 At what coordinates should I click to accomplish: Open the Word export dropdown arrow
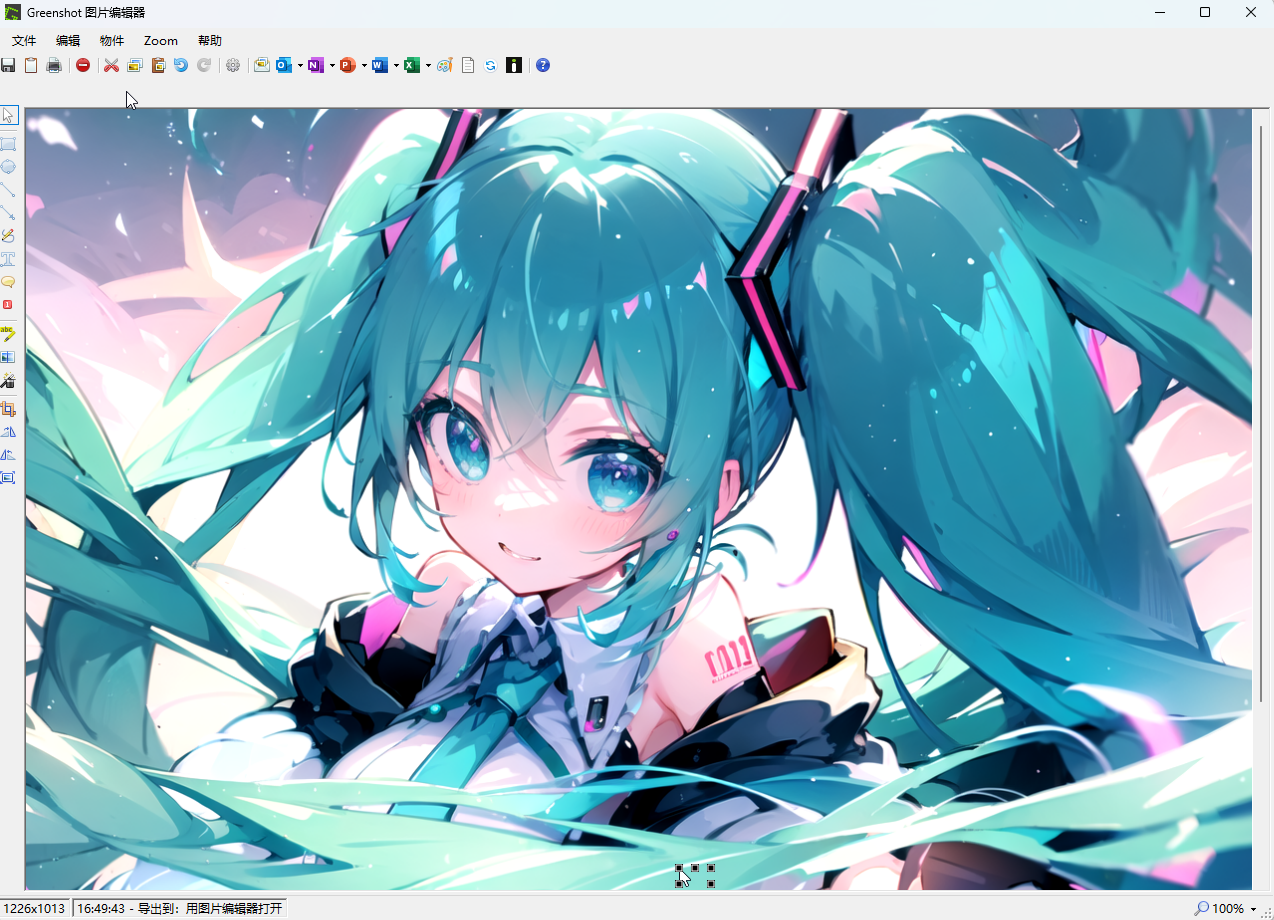coord(396,66)
